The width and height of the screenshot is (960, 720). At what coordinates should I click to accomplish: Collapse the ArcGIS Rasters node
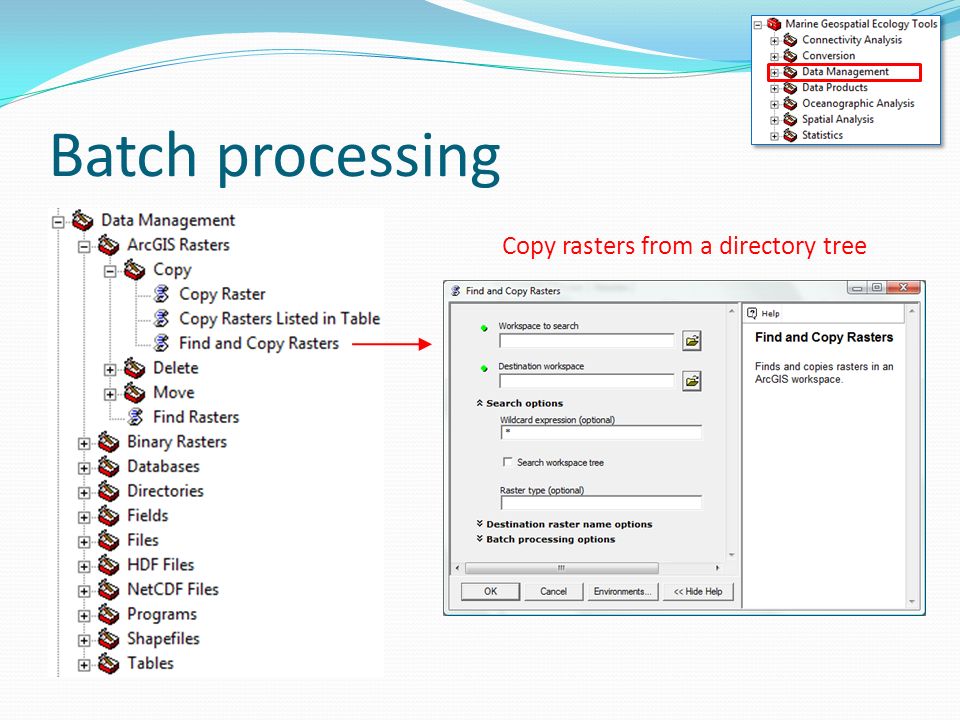pos(84,247)
